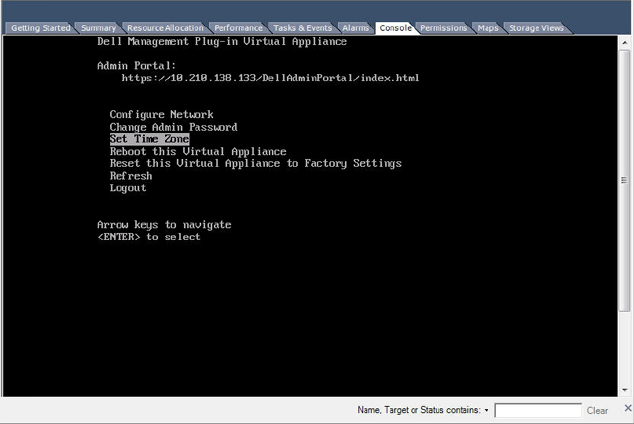
Task: Open the Getting Started tab
Action: [x=40, y=28]
